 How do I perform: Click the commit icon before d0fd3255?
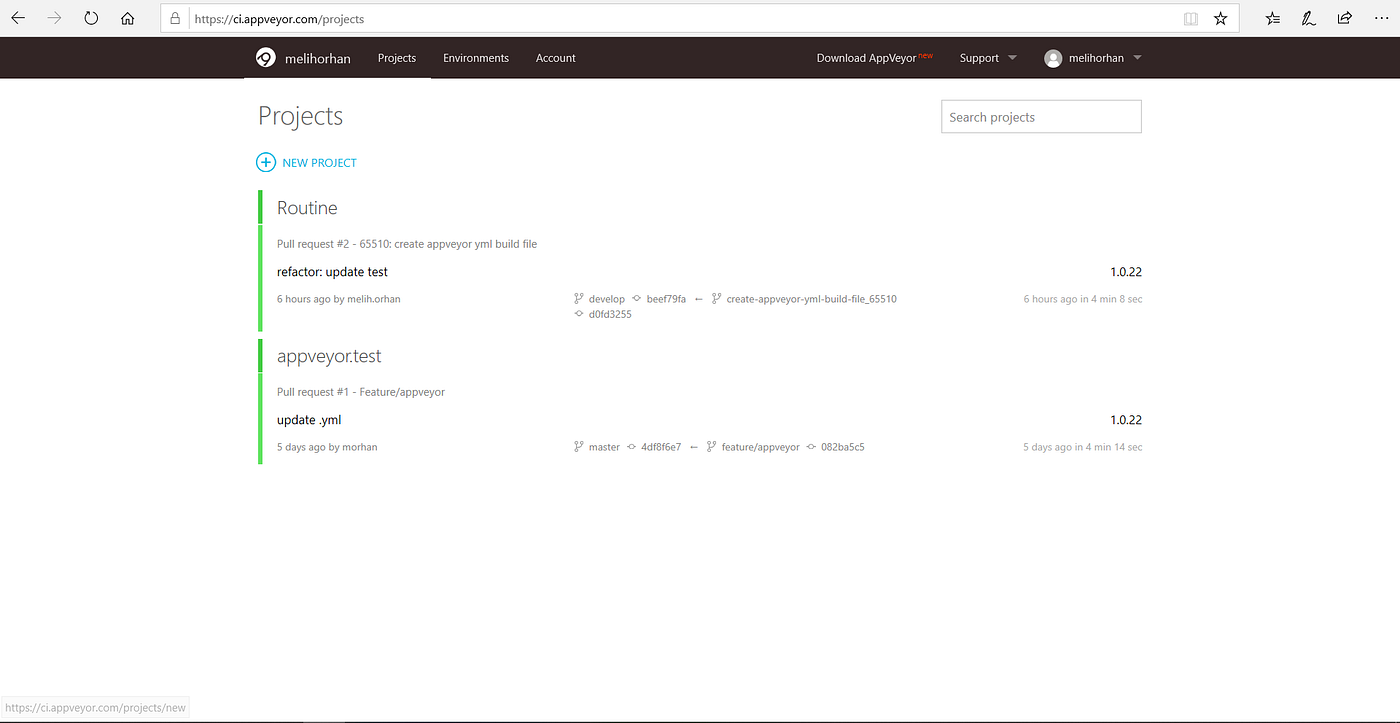click(579, 313)
